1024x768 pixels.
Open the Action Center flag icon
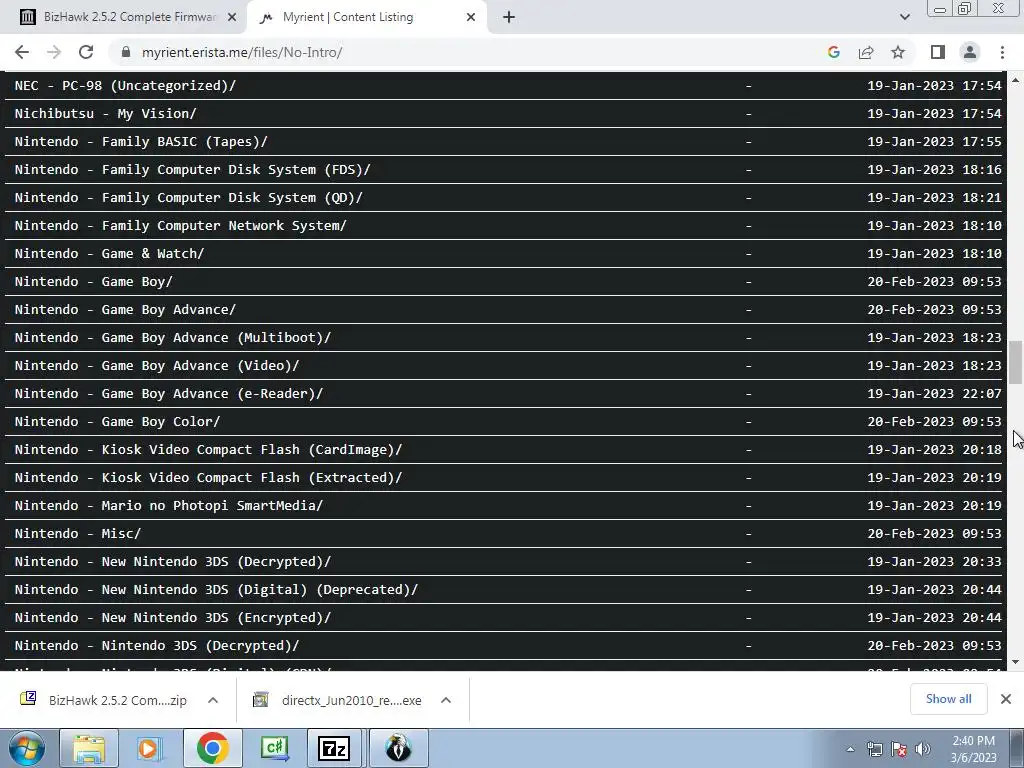pos(899,749)
